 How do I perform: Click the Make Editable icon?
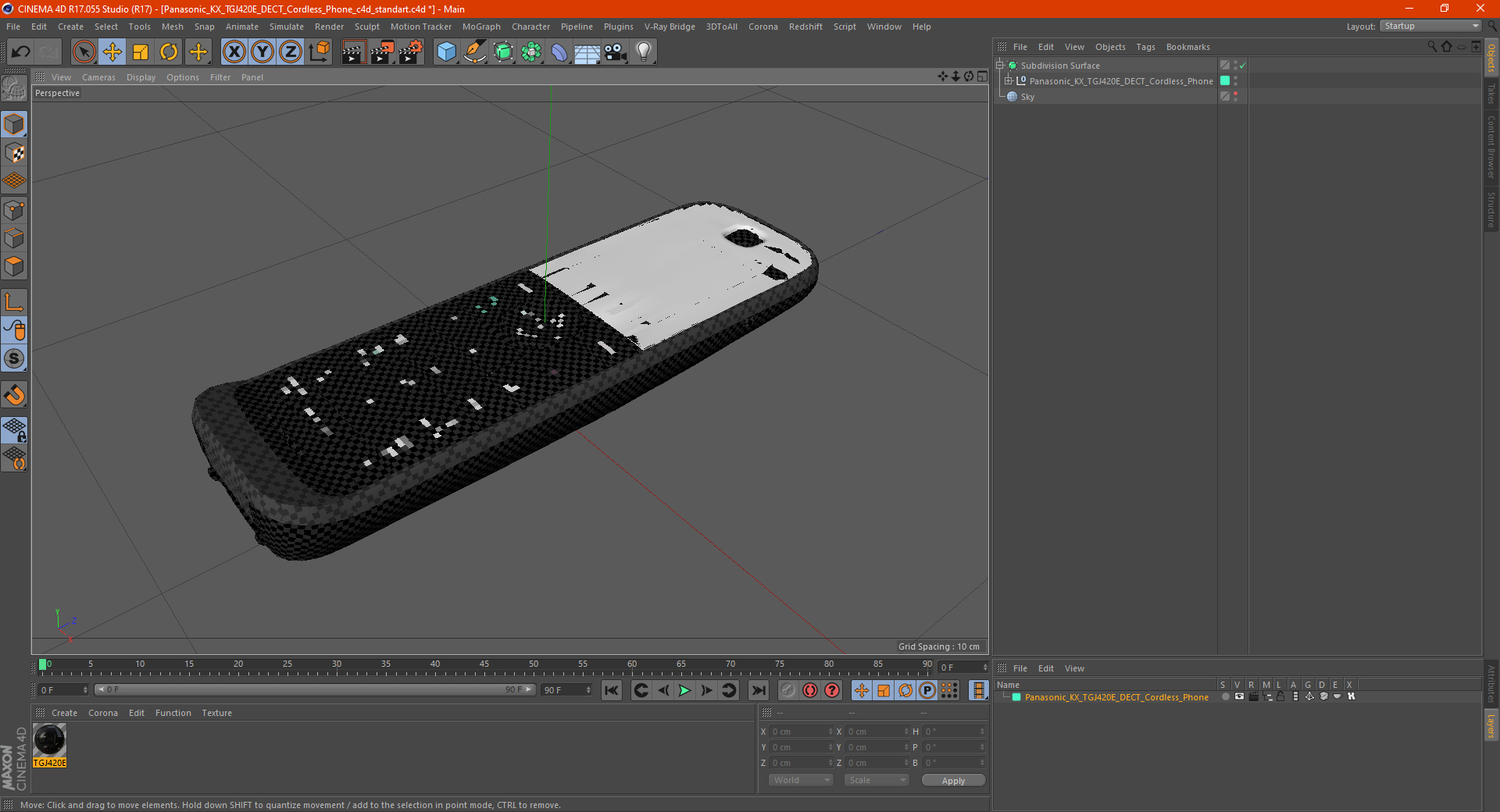pyautogui.click(x=14, y=89)
